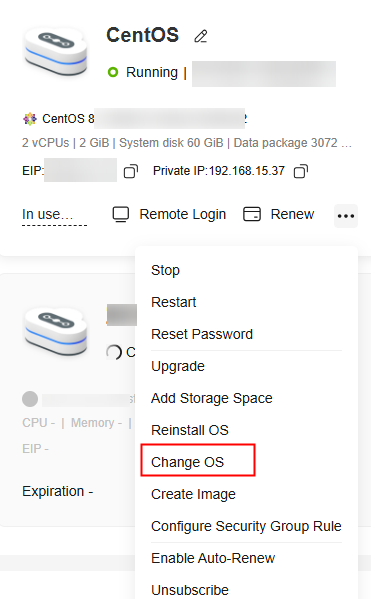
Task: Open Configure Security Group Rule
Action: pyautogui.click(x=246, y=526)
